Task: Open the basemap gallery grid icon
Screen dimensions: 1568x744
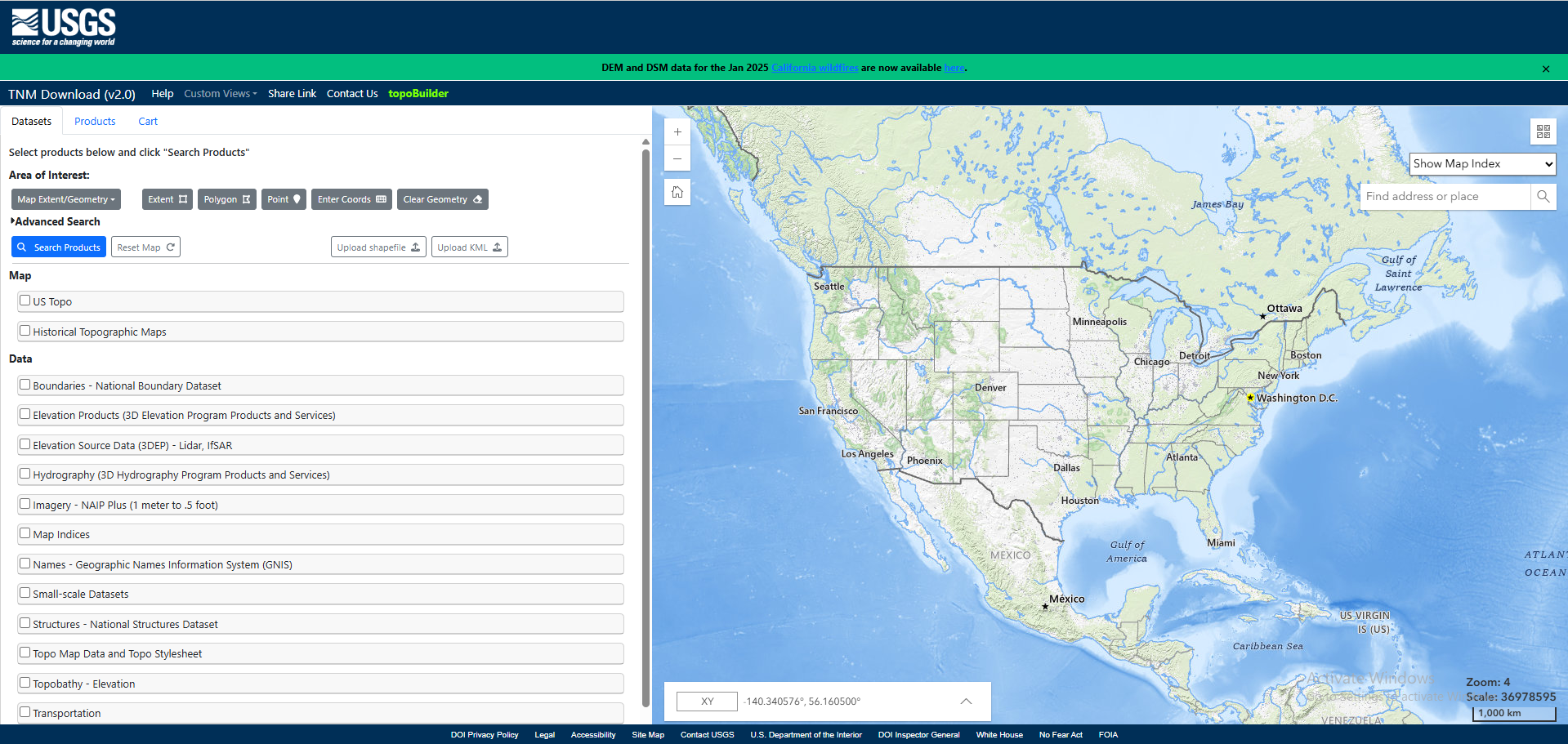Action: [1543, 131]
